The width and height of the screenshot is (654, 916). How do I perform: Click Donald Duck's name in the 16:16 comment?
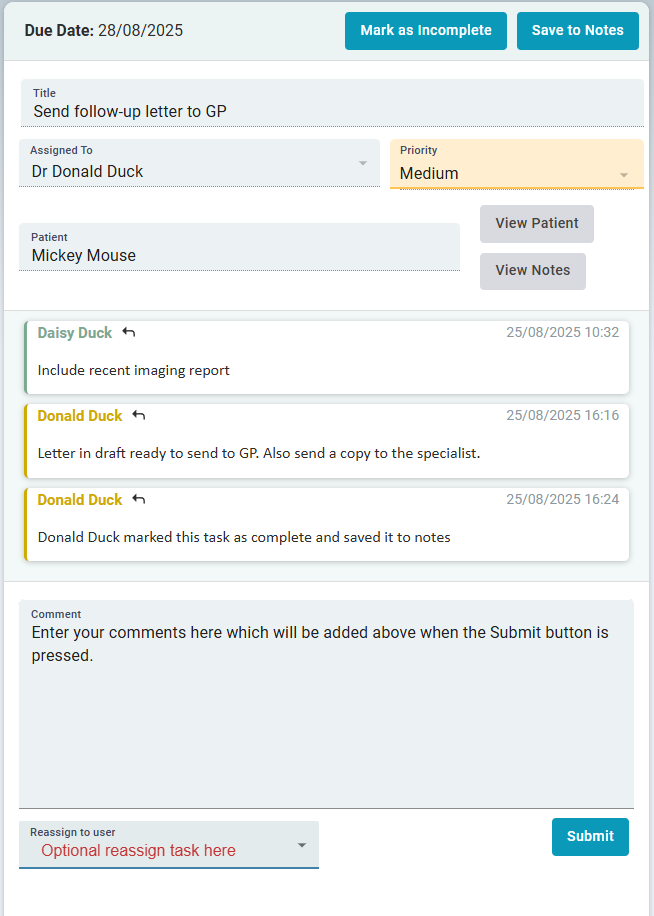(79, 415)
